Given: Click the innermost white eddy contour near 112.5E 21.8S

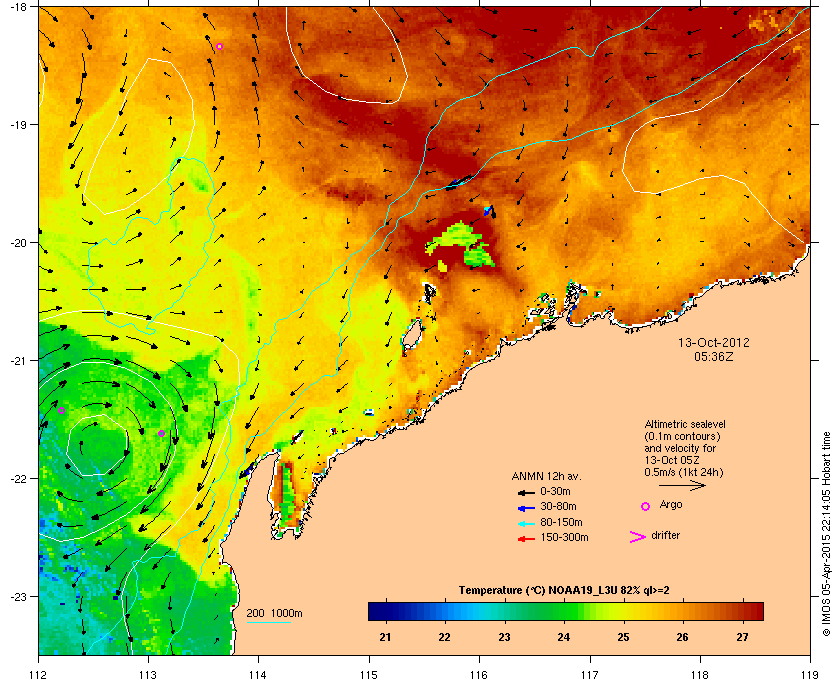Looking at the screenshot, I should click(x=98, y=445).
